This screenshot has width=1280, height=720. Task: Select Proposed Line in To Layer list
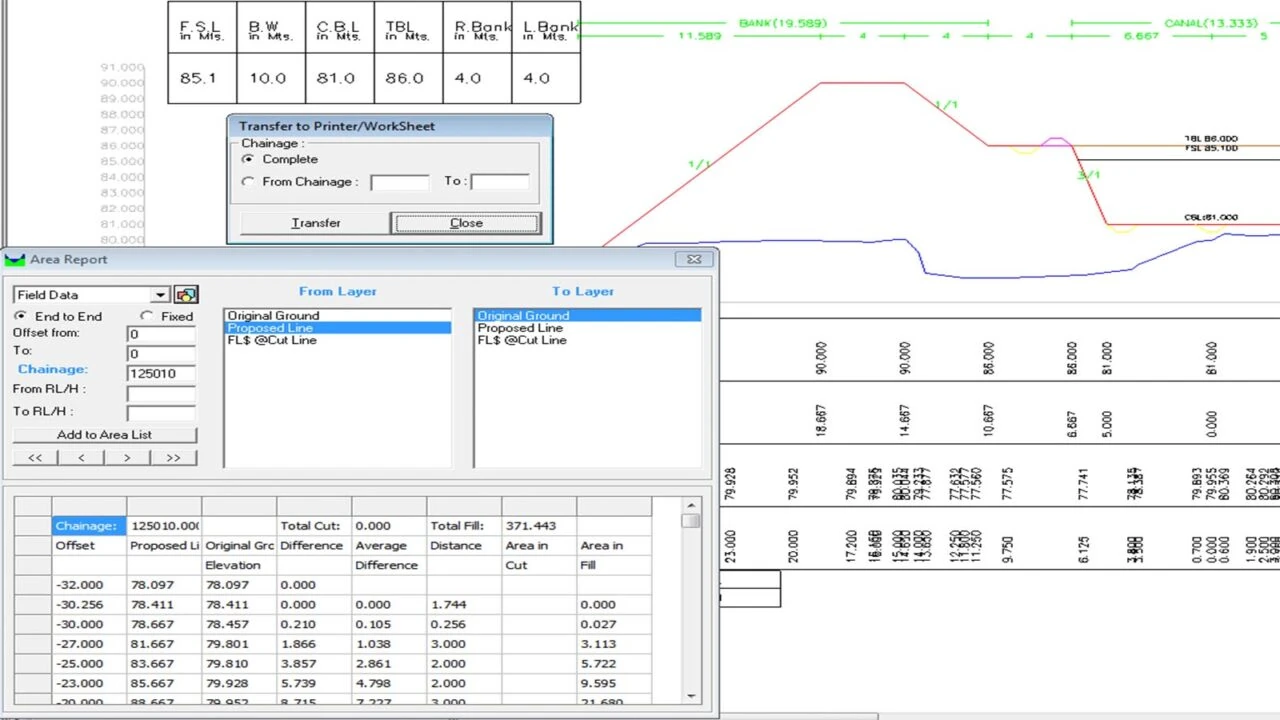tap(587, 328)
